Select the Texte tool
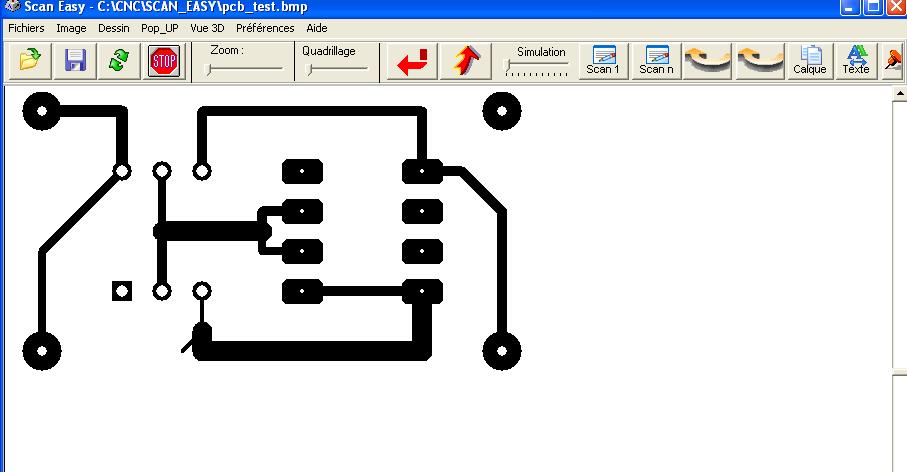This screenshot has height=472, width=907. 856,61
